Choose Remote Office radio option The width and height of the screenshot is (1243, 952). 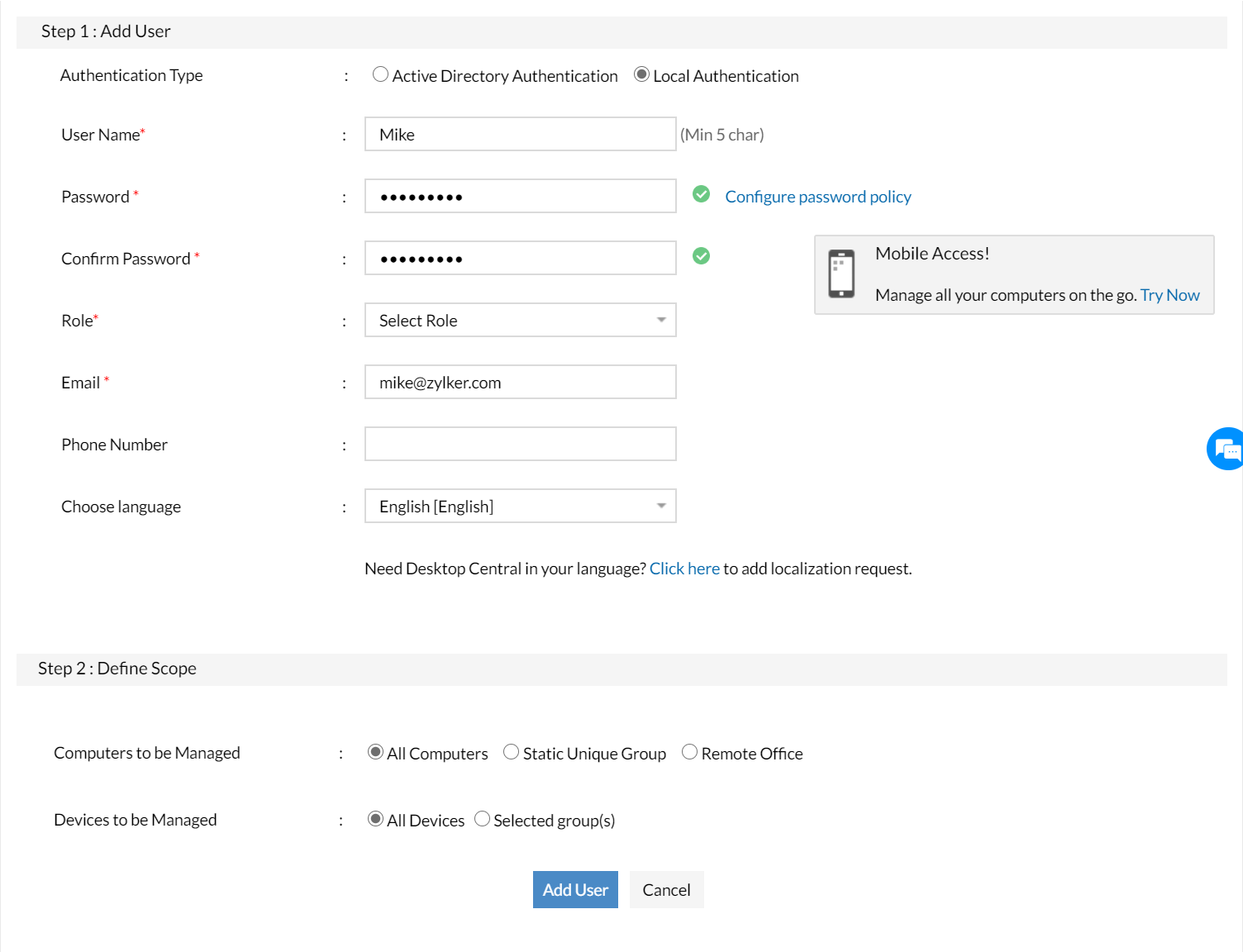point(689,752)
